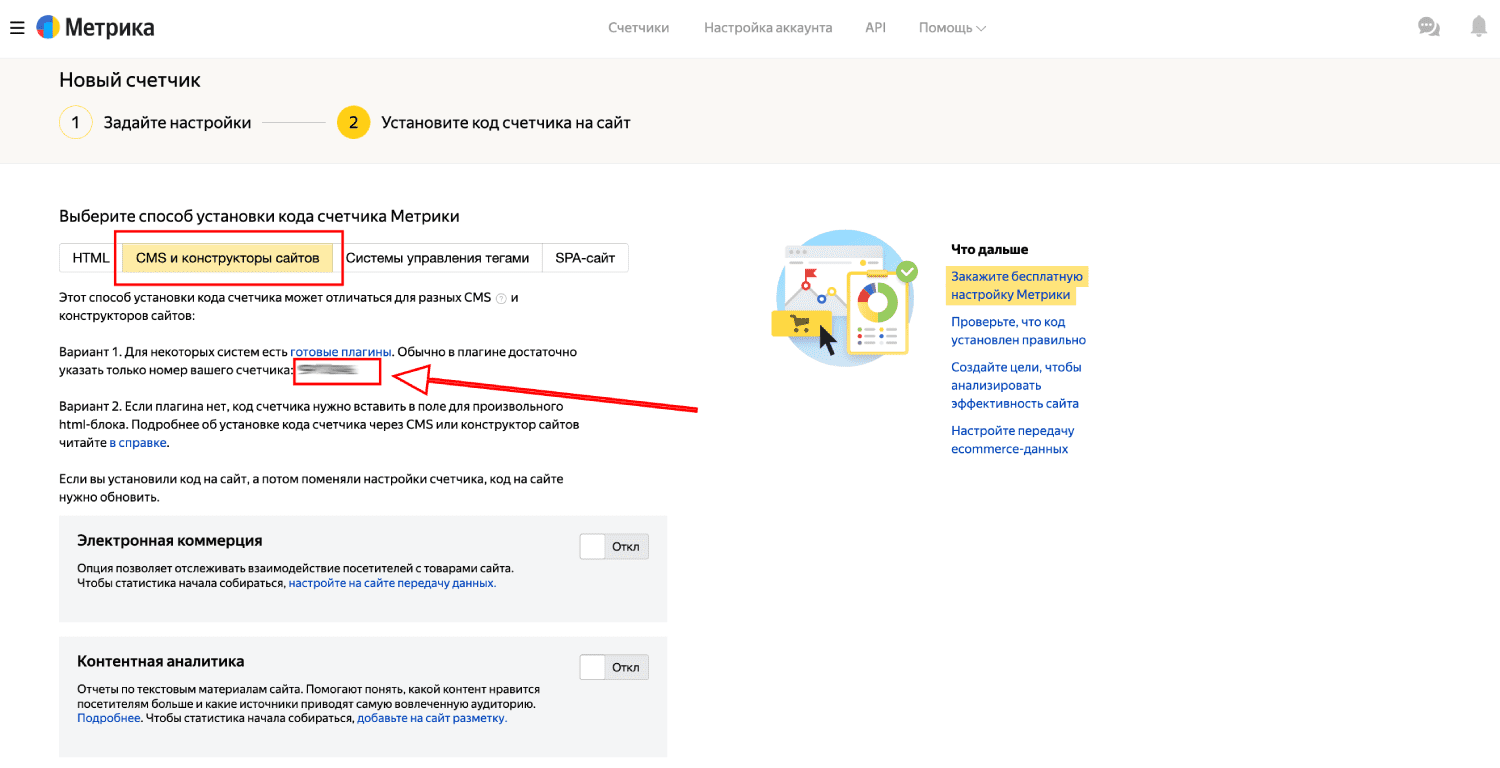Select the HTML tab
Screen dimensions: 1500x768
(90, 258)
